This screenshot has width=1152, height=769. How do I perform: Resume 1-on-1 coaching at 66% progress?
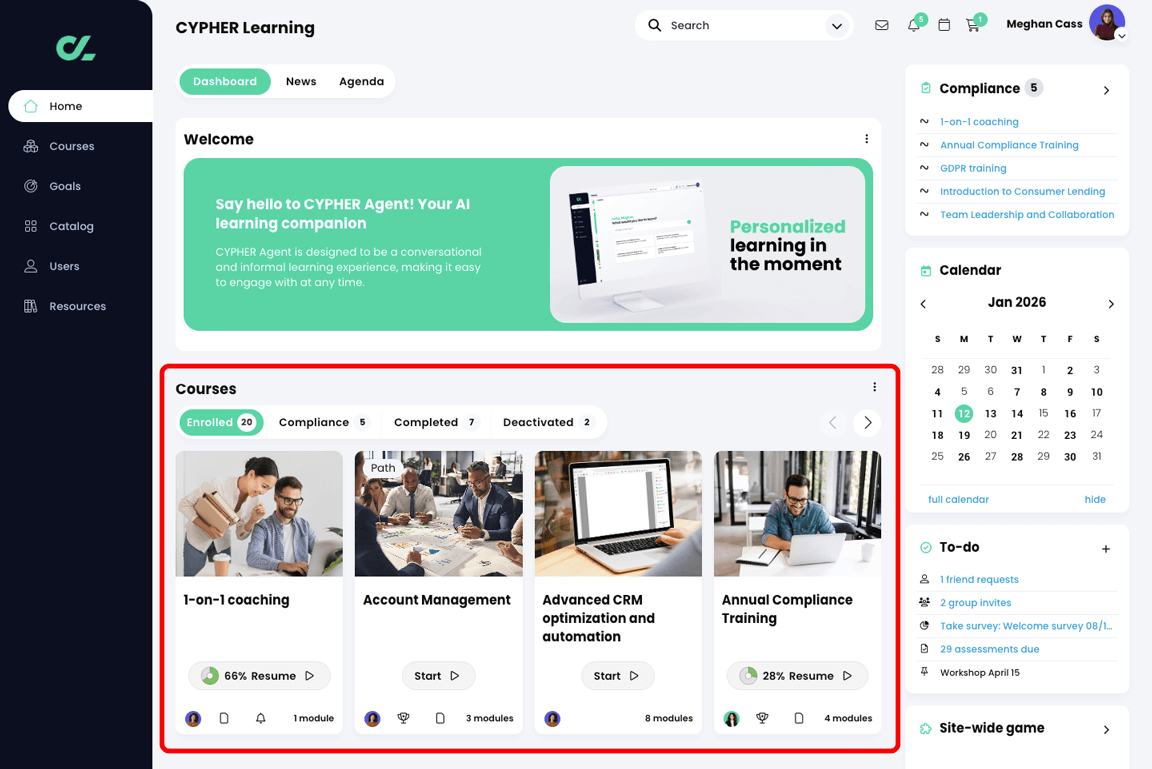[x=258, y=675]
